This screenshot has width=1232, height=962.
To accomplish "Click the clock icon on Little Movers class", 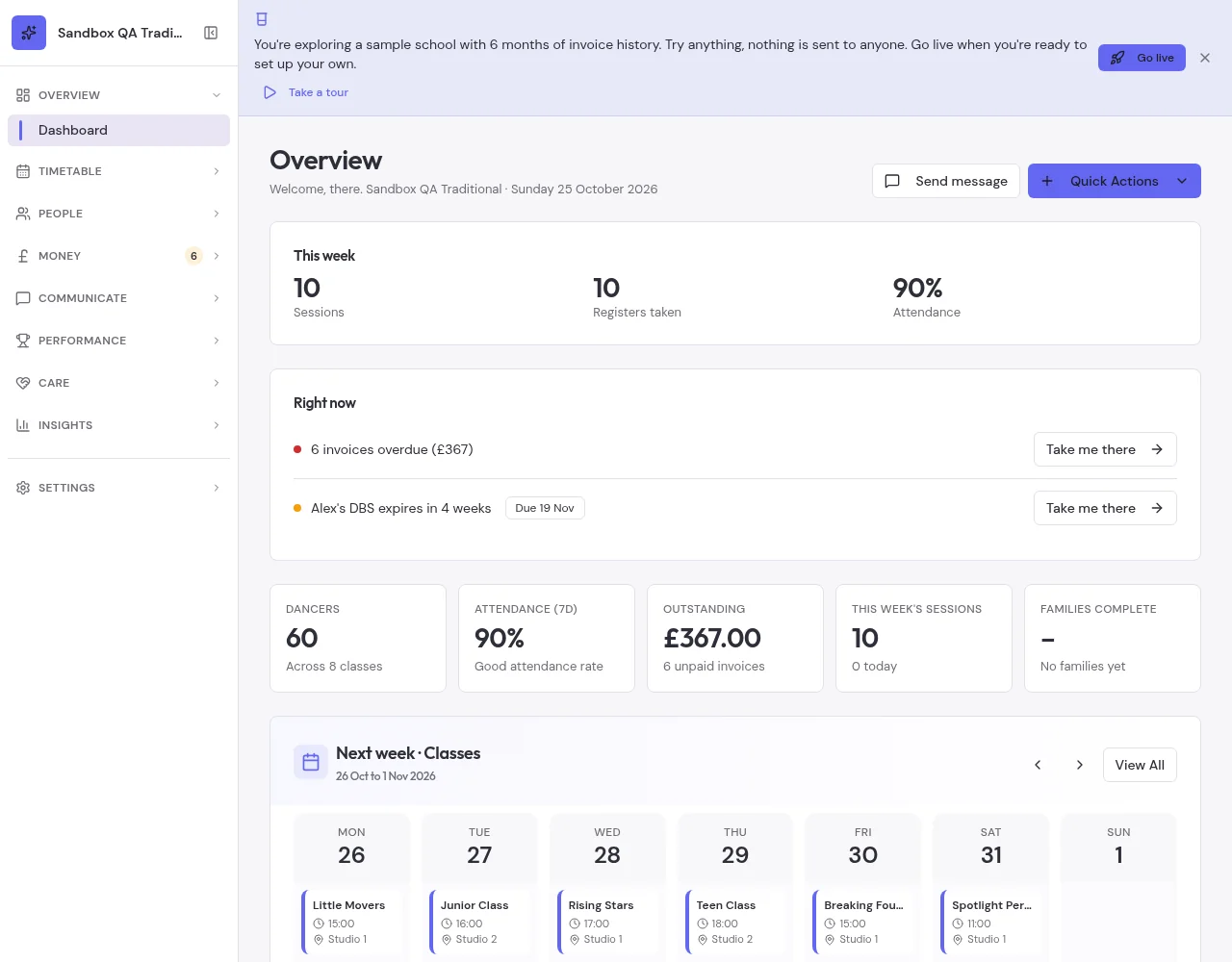I will pyautogui.click(x=319, y=924).
